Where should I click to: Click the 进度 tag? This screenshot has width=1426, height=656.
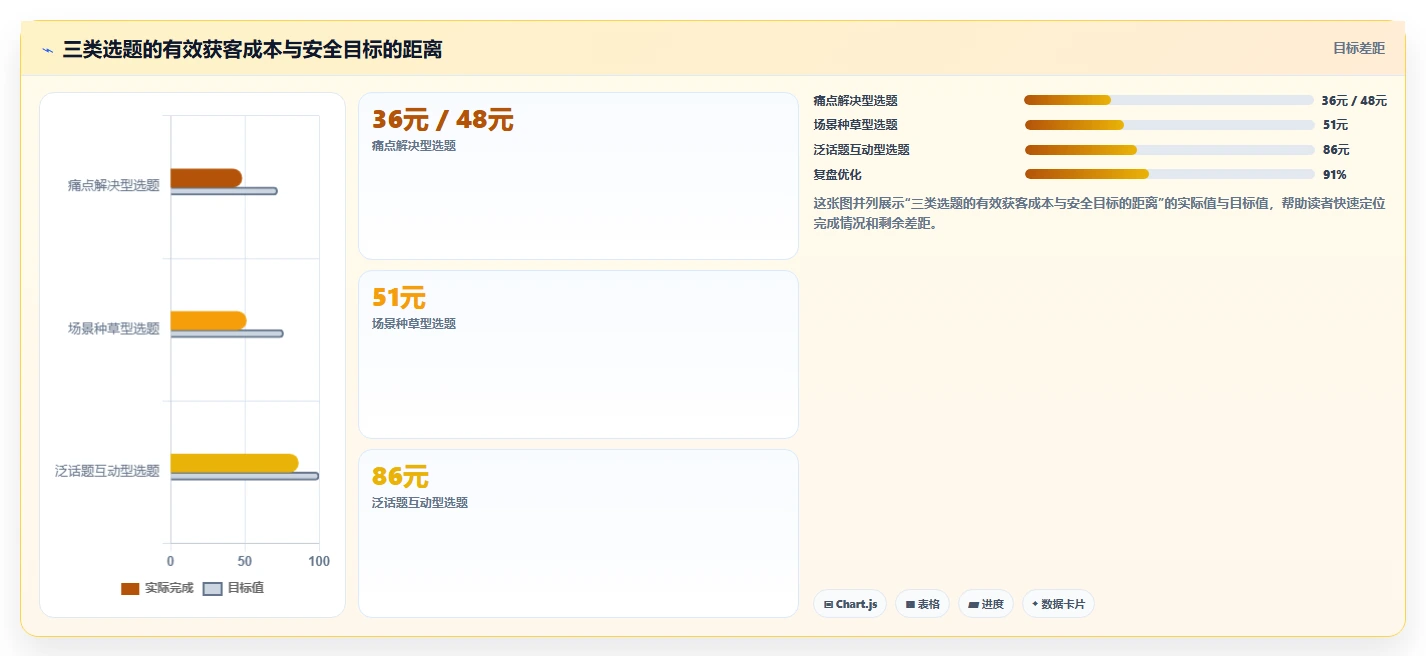pyautogui.click(x=986, y=604)
